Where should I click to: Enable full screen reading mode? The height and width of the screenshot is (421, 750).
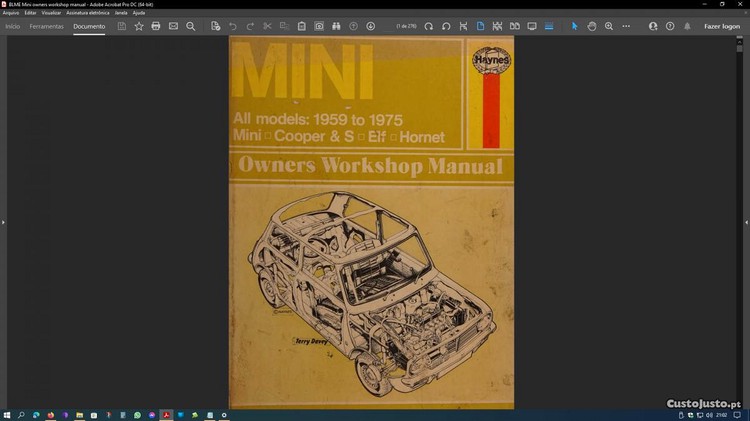tap(532, 26)
